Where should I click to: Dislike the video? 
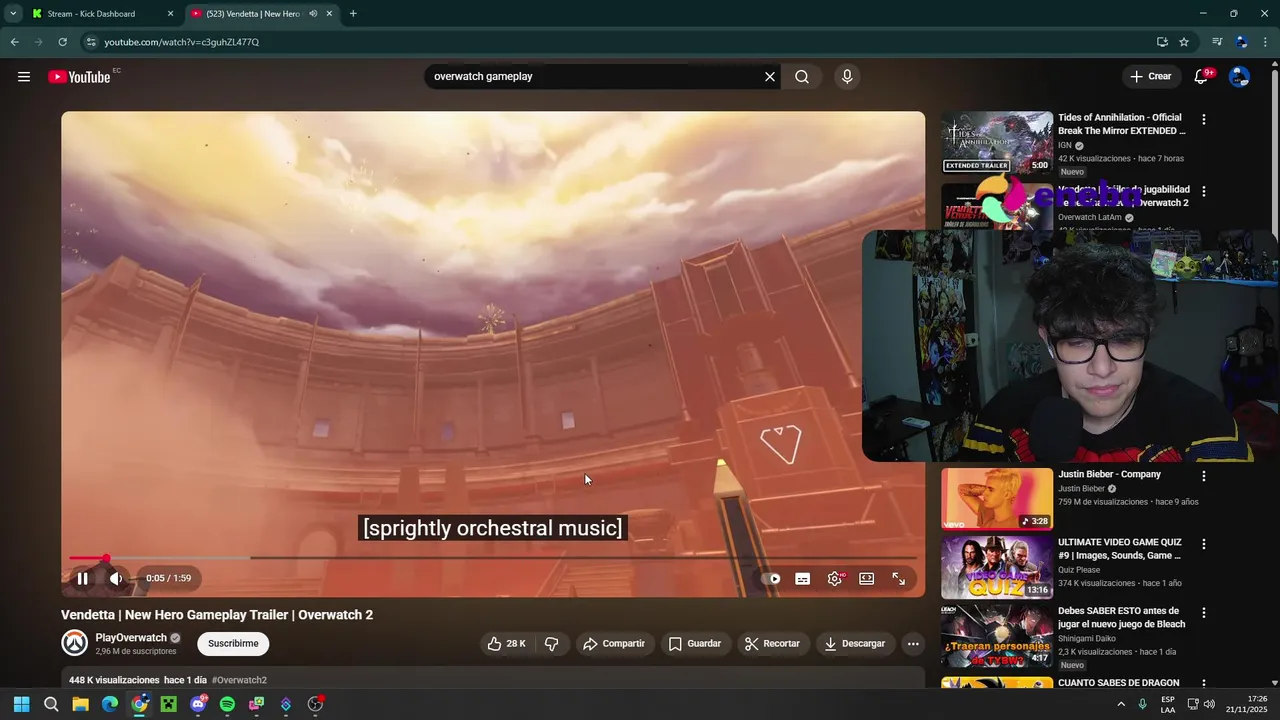552,643
